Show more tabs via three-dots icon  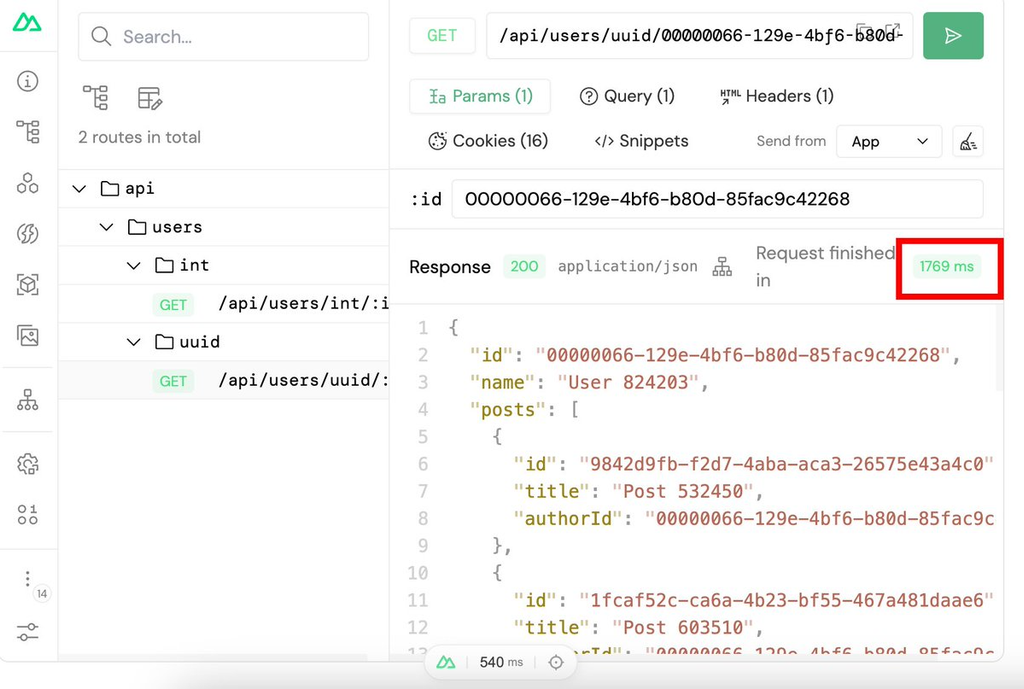point(27,579)
